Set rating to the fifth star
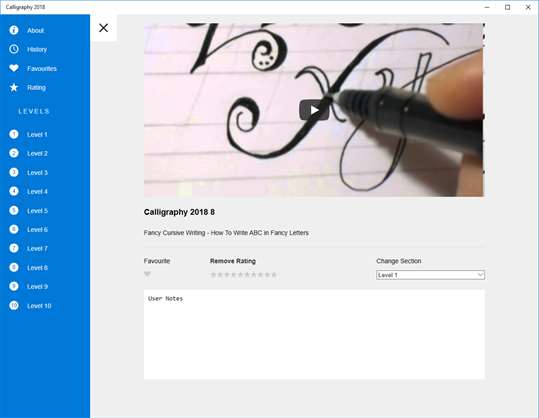Image resolution: width=539 pixels, height=418 pixels. point(241,275)
